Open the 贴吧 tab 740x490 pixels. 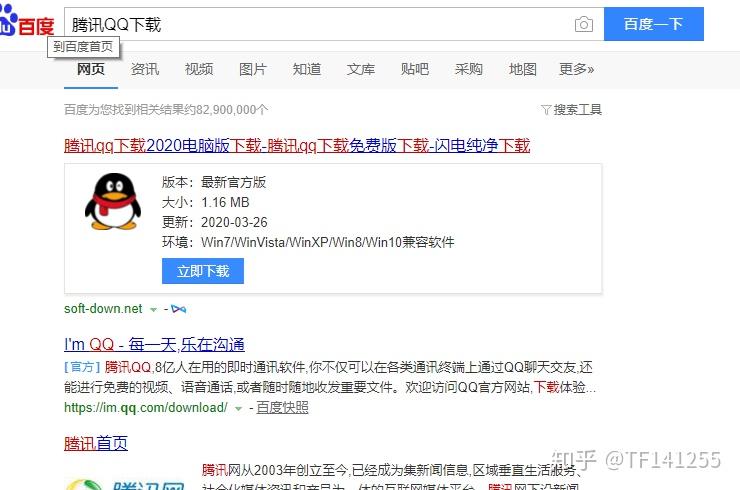[415, 69]
